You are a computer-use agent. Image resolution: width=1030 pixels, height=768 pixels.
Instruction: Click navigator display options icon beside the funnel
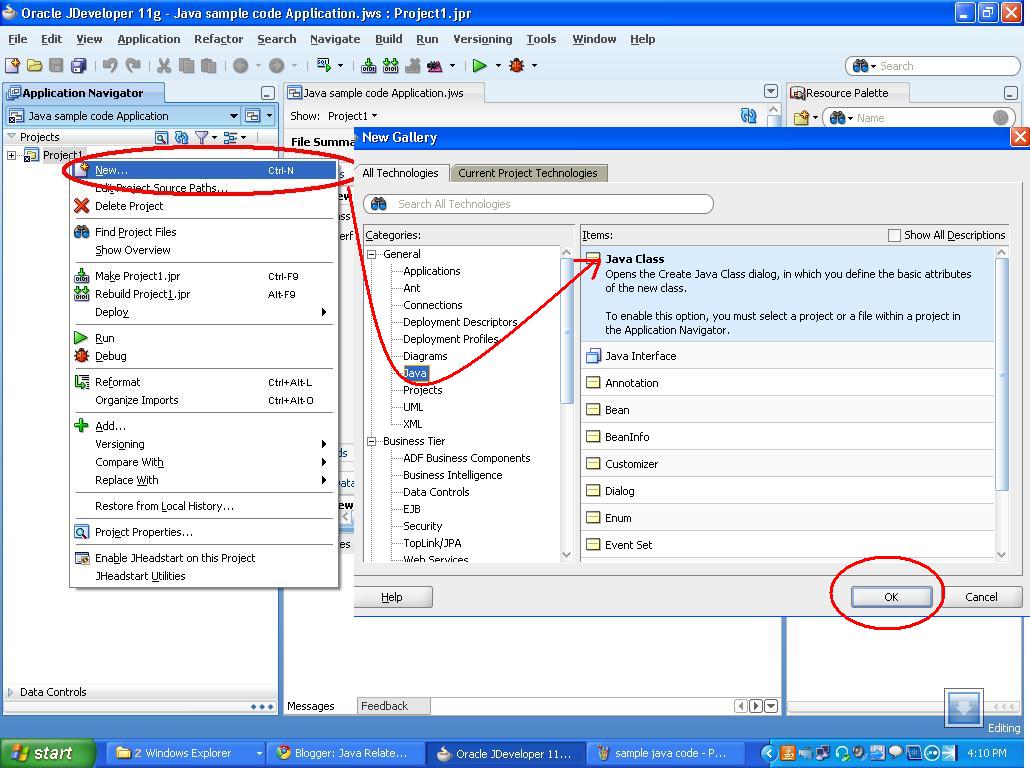click(x=230, y=137)
